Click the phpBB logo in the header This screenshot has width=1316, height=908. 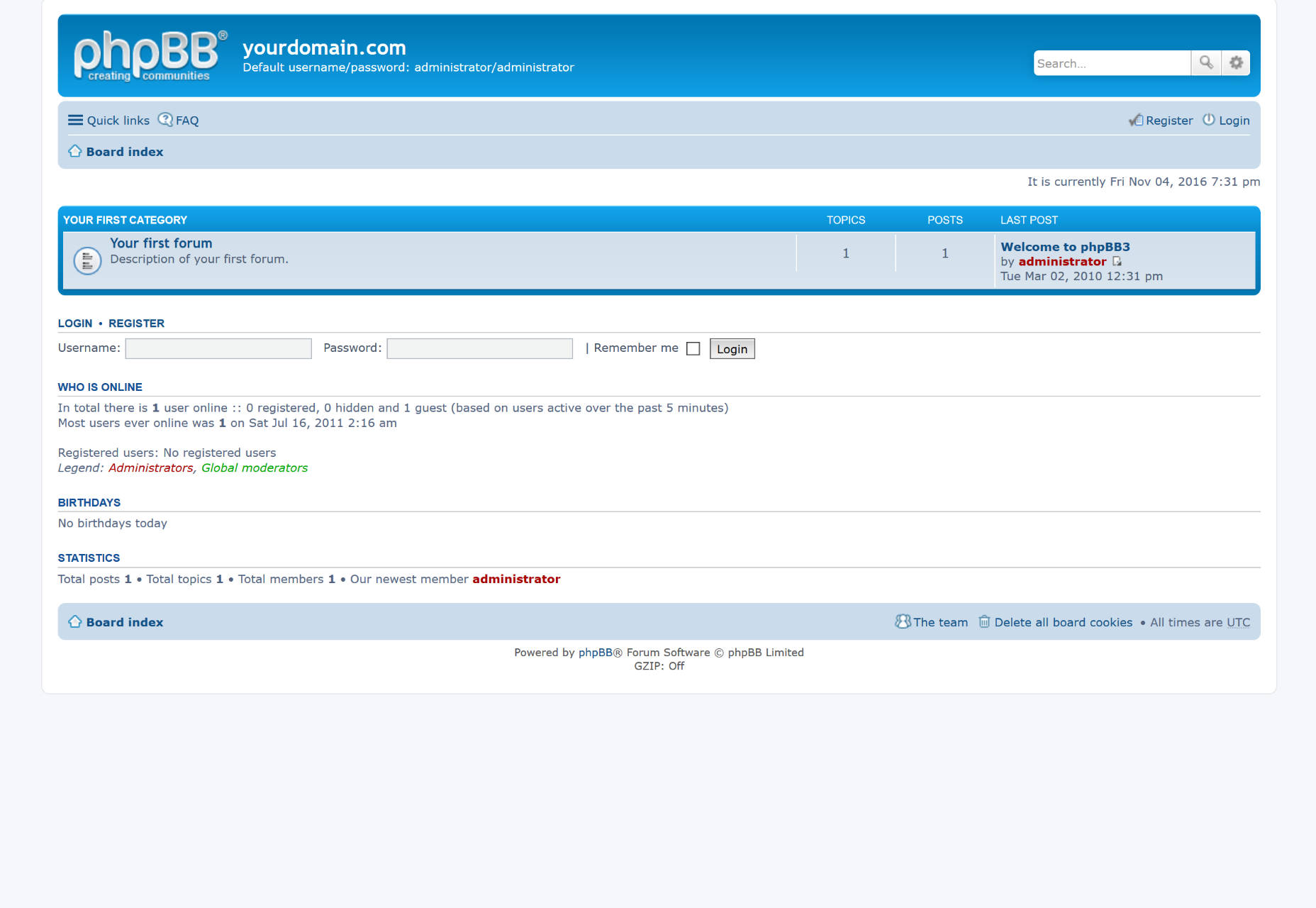(150, 56)
